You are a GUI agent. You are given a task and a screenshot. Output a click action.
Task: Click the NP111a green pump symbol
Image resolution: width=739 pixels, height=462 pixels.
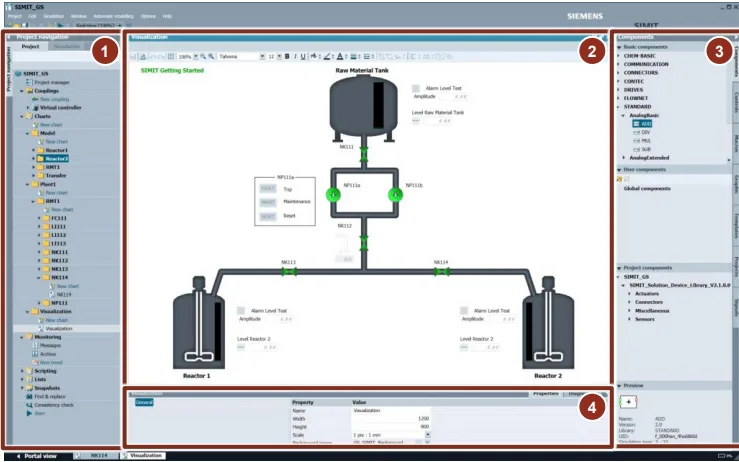click(x=333, y=194)
